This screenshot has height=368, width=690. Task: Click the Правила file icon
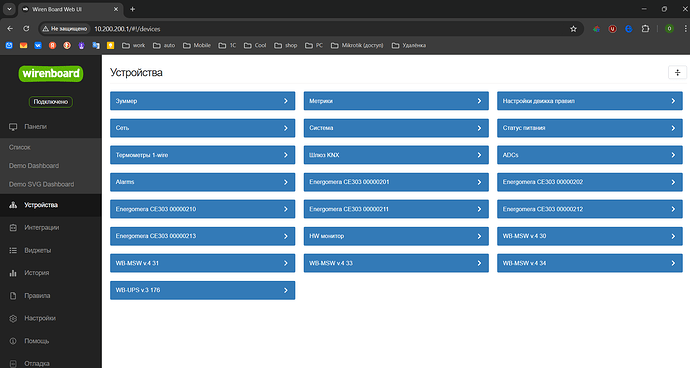pos(13,296)
